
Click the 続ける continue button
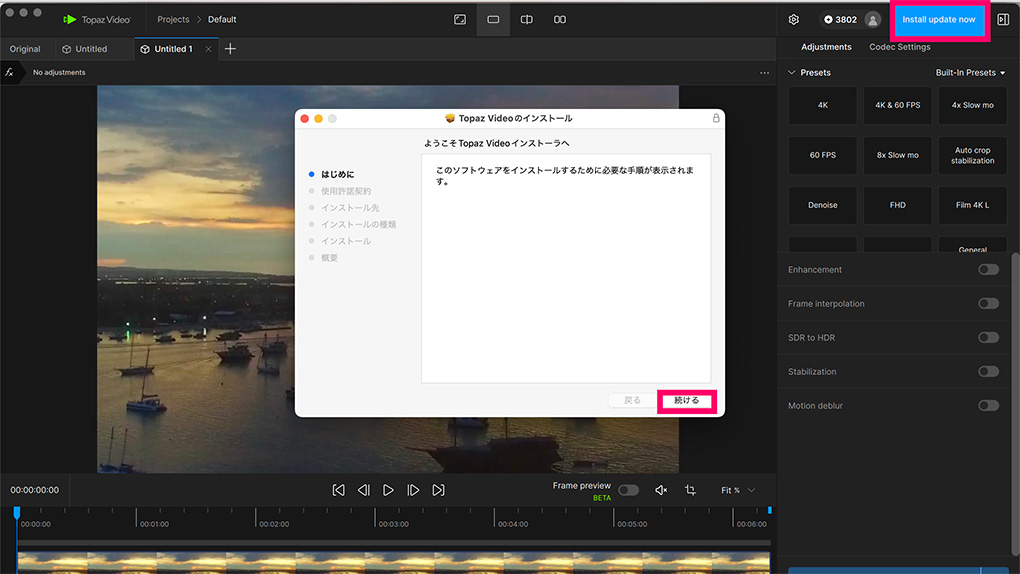[686, 400]
